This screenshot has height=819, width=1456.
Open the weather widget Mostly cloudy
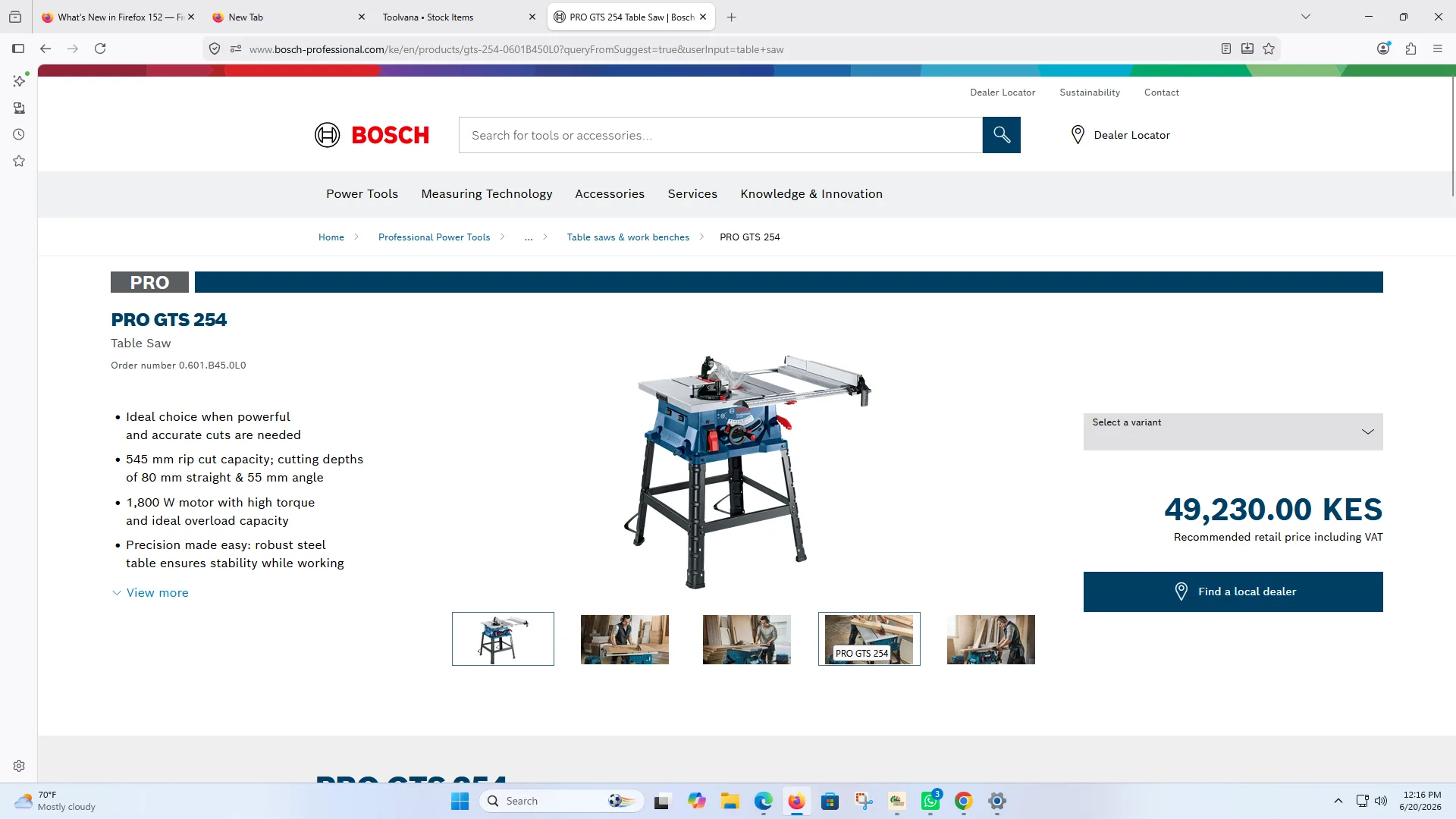57,801
